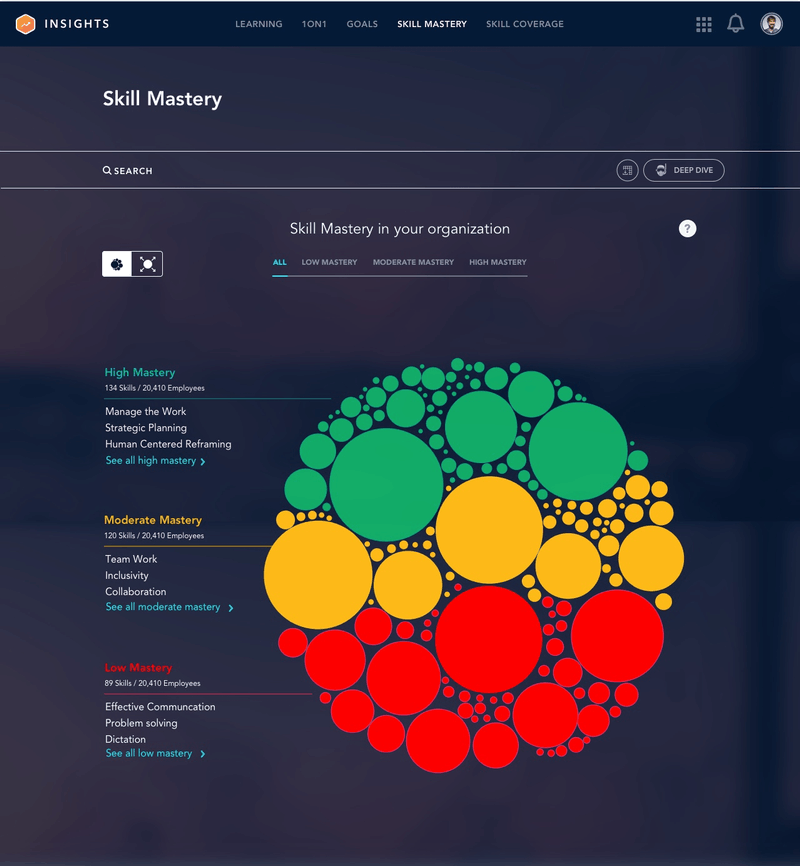Click chevron next to See all moderate mastery

231,608
